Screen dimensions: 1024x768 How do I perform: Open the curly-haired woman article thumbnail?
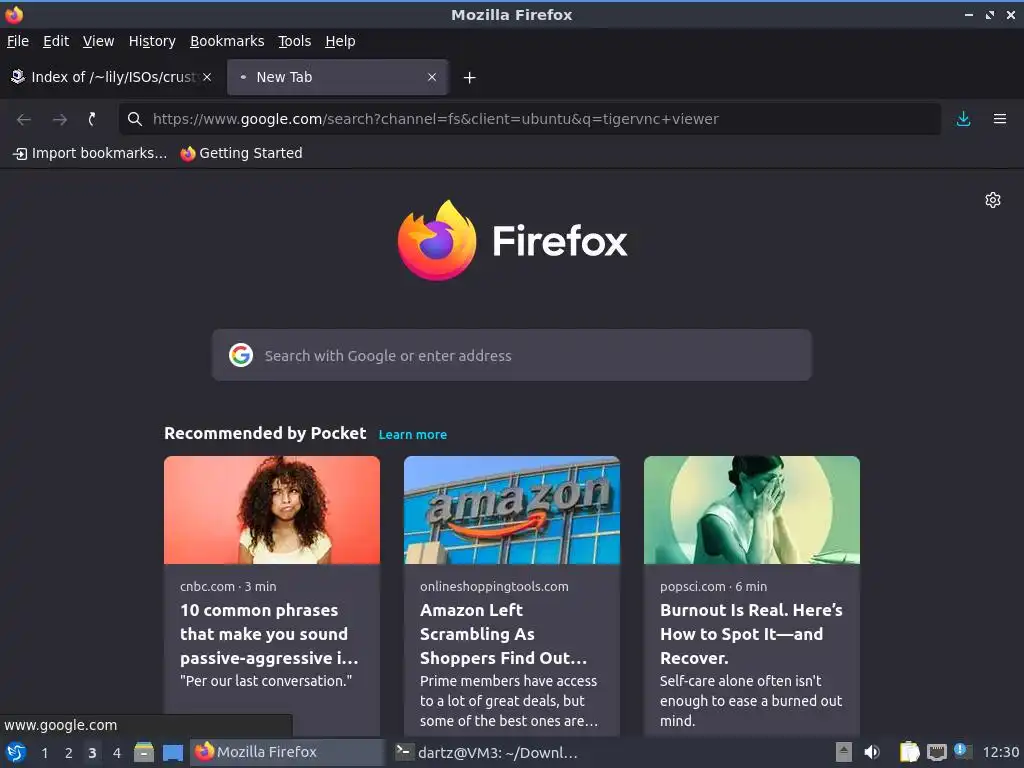tap(272, 510)
